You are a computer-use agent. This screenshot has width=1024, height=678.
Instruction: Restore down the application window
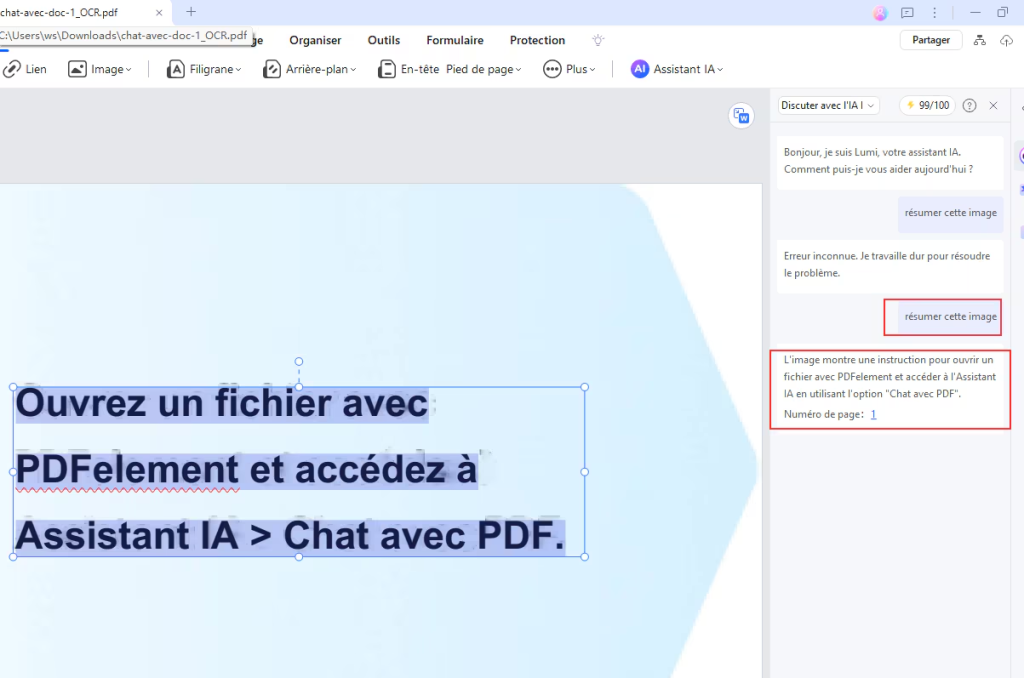tap(1002, 12)
